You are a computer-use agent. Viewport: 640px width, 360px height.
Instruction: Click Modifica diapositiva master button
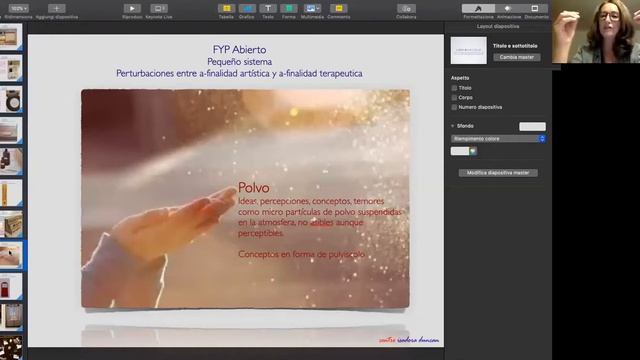(498, 173)
